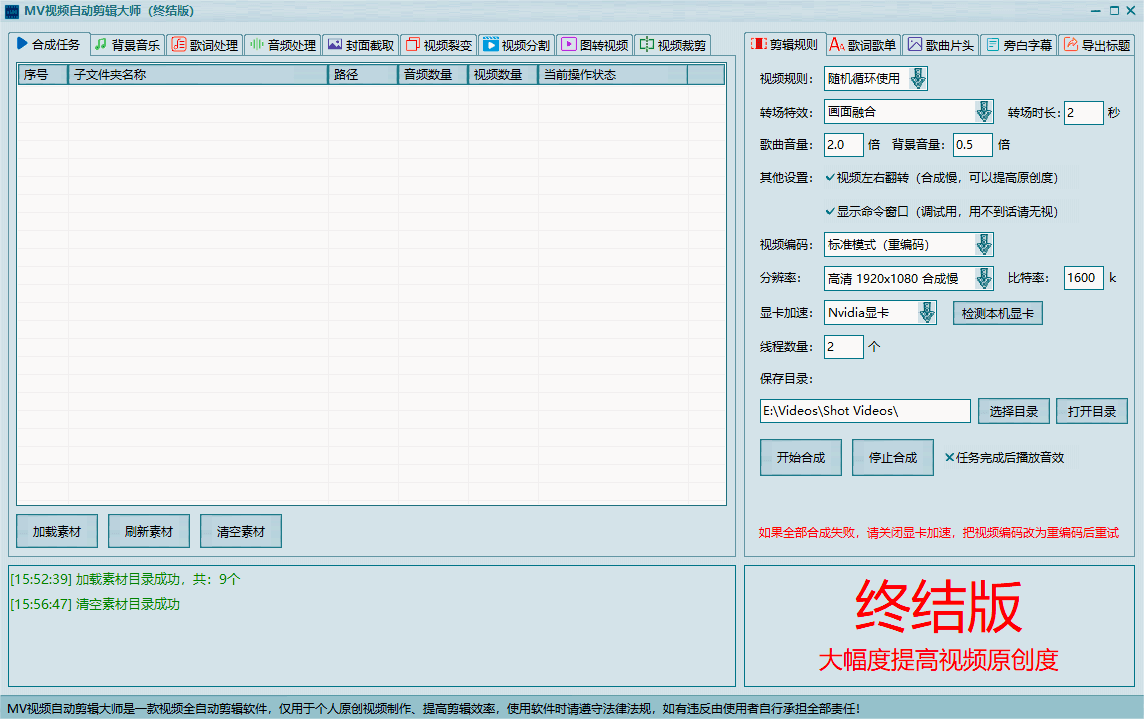Click the 视频裂变 tab icon

412,45
